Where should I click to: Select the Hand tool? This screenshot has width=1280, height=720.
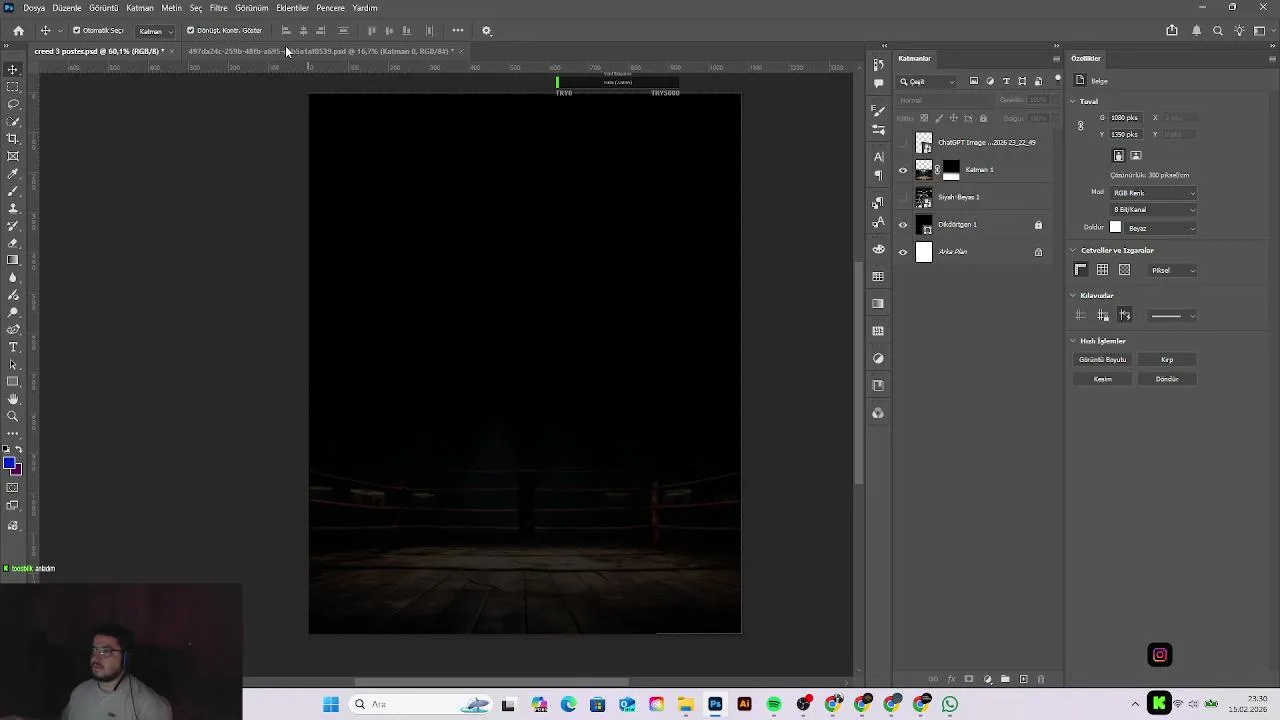[13, 399]
